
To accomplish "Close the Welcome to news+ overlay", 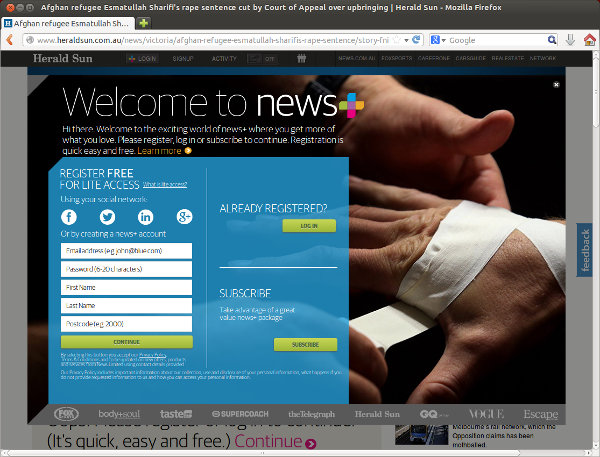I will click(556, 85).
